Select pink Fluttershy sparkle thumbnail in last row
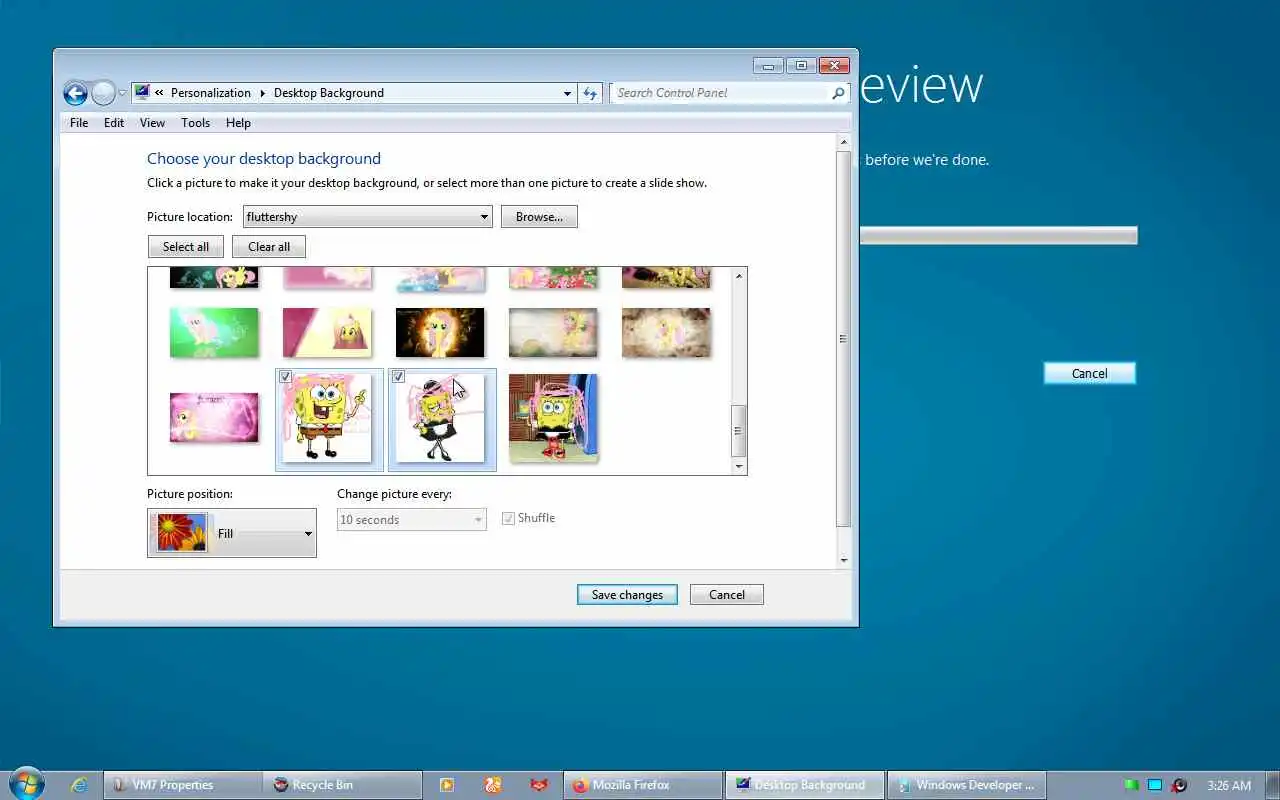The width and height of the screenshot is (1280, 800). click(214, 417)
